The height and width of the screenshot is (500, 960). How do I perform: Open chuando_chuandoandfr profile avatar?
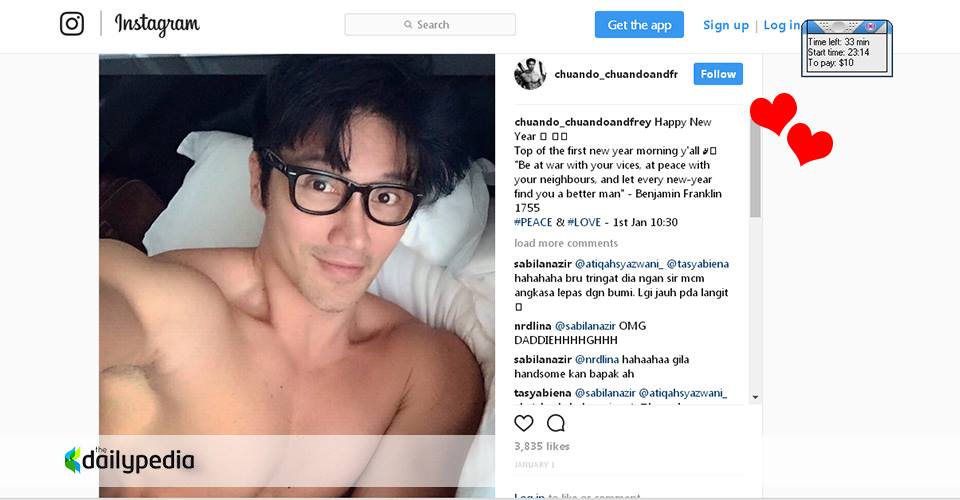click(x=530, y=74)
